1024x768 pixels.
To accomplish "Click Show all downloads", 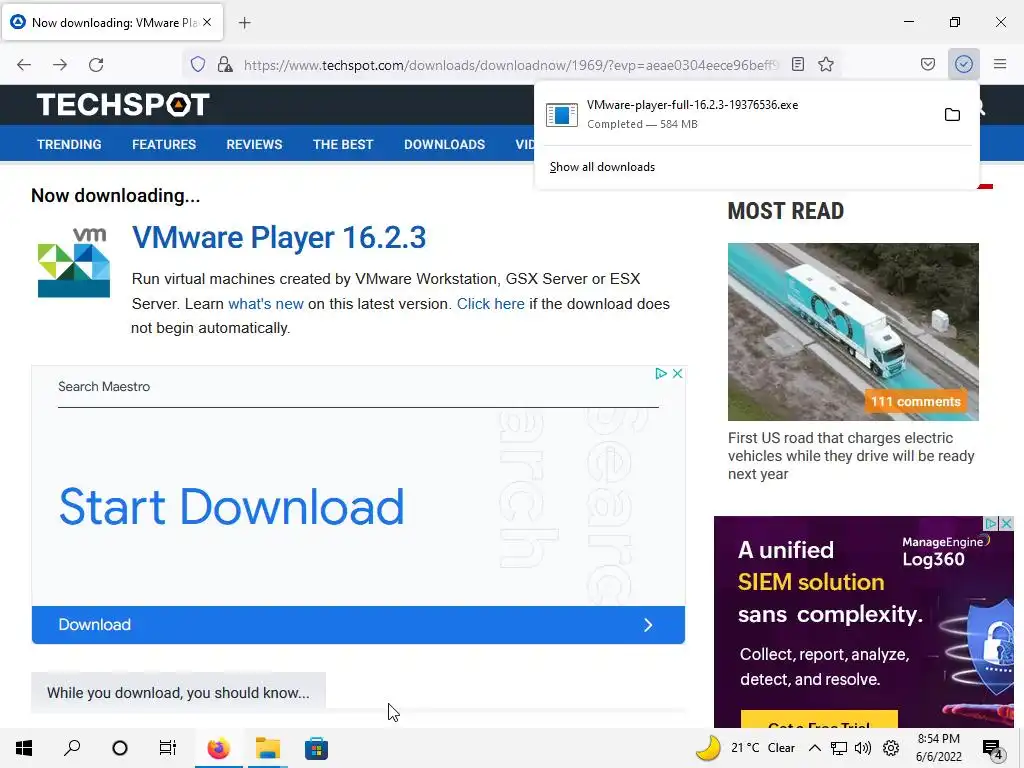I will click(602, 167).
